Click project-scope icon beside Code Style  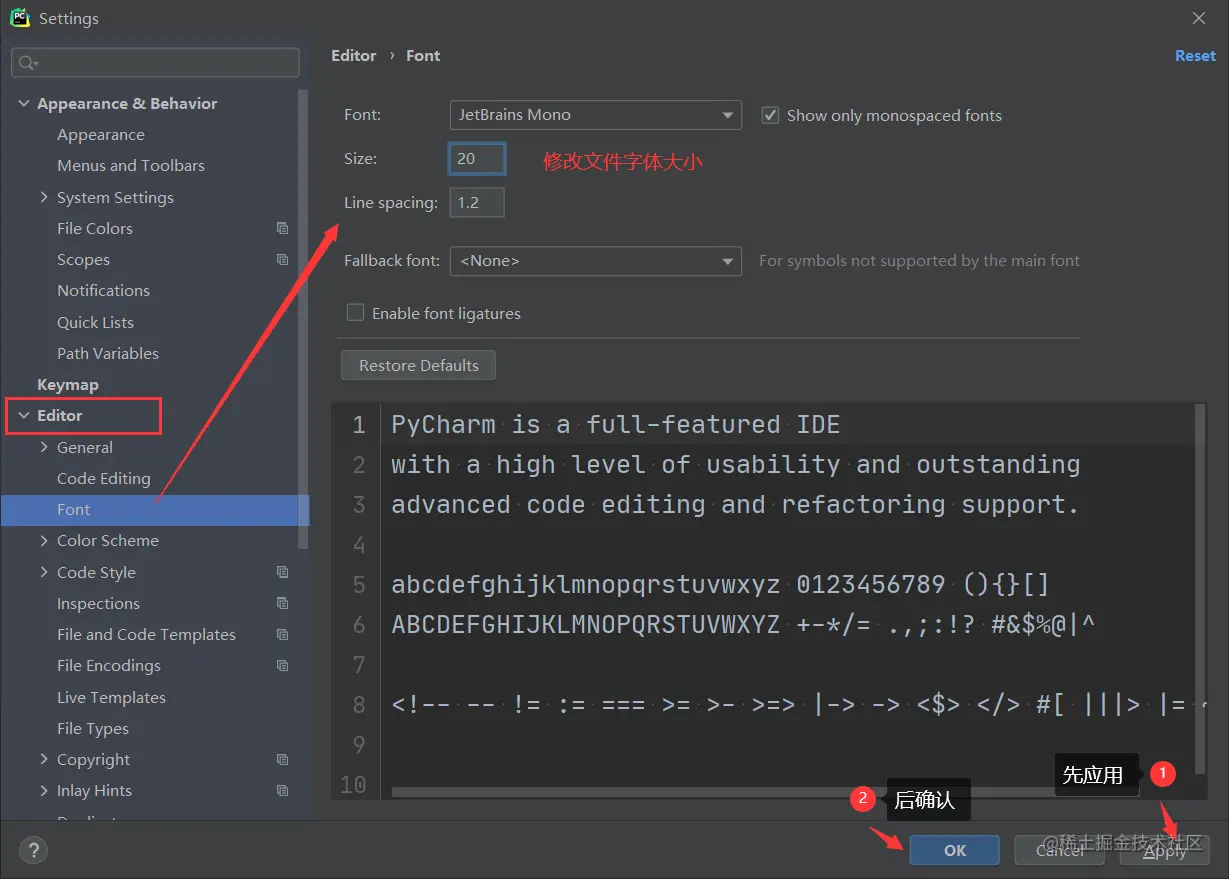[x=282, y=572]
